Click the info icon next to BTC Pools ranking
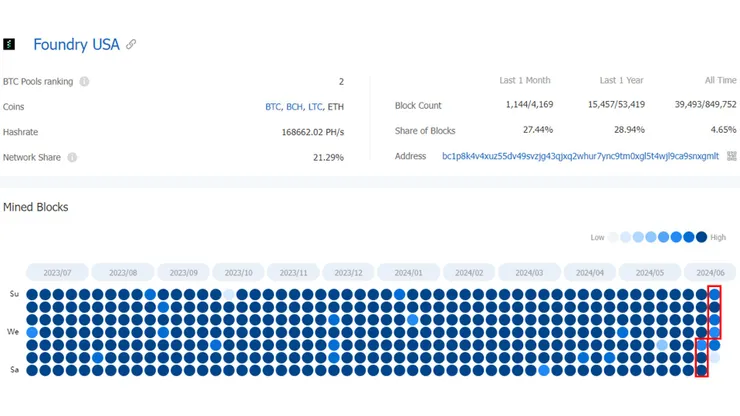The width and height of the screenshot is (740, 416). pyautogui.click(x=84, y=82)
